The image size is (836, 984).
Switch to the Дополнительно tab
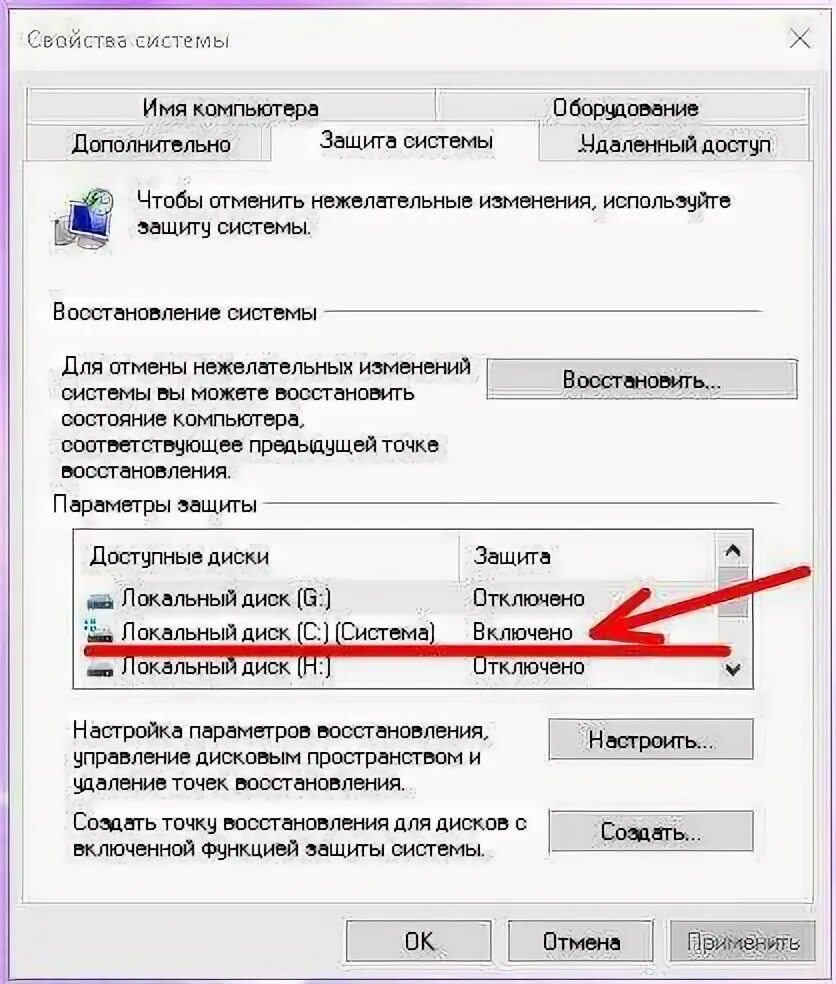point(151,143)
